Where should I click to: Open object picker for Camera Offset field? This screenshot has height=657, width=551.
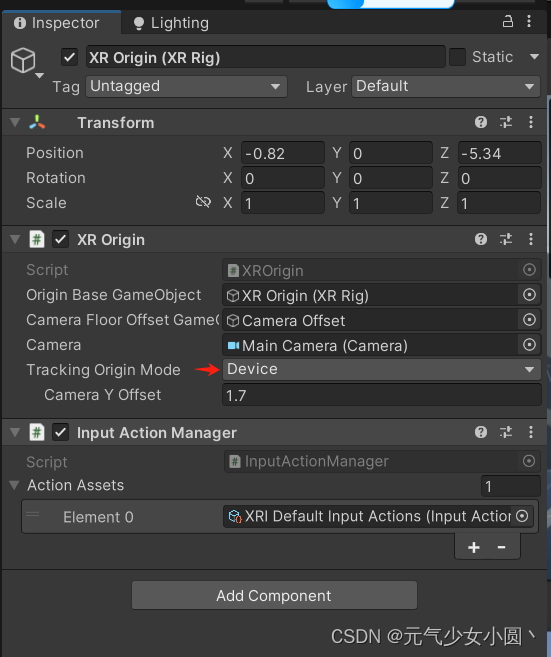529,320
